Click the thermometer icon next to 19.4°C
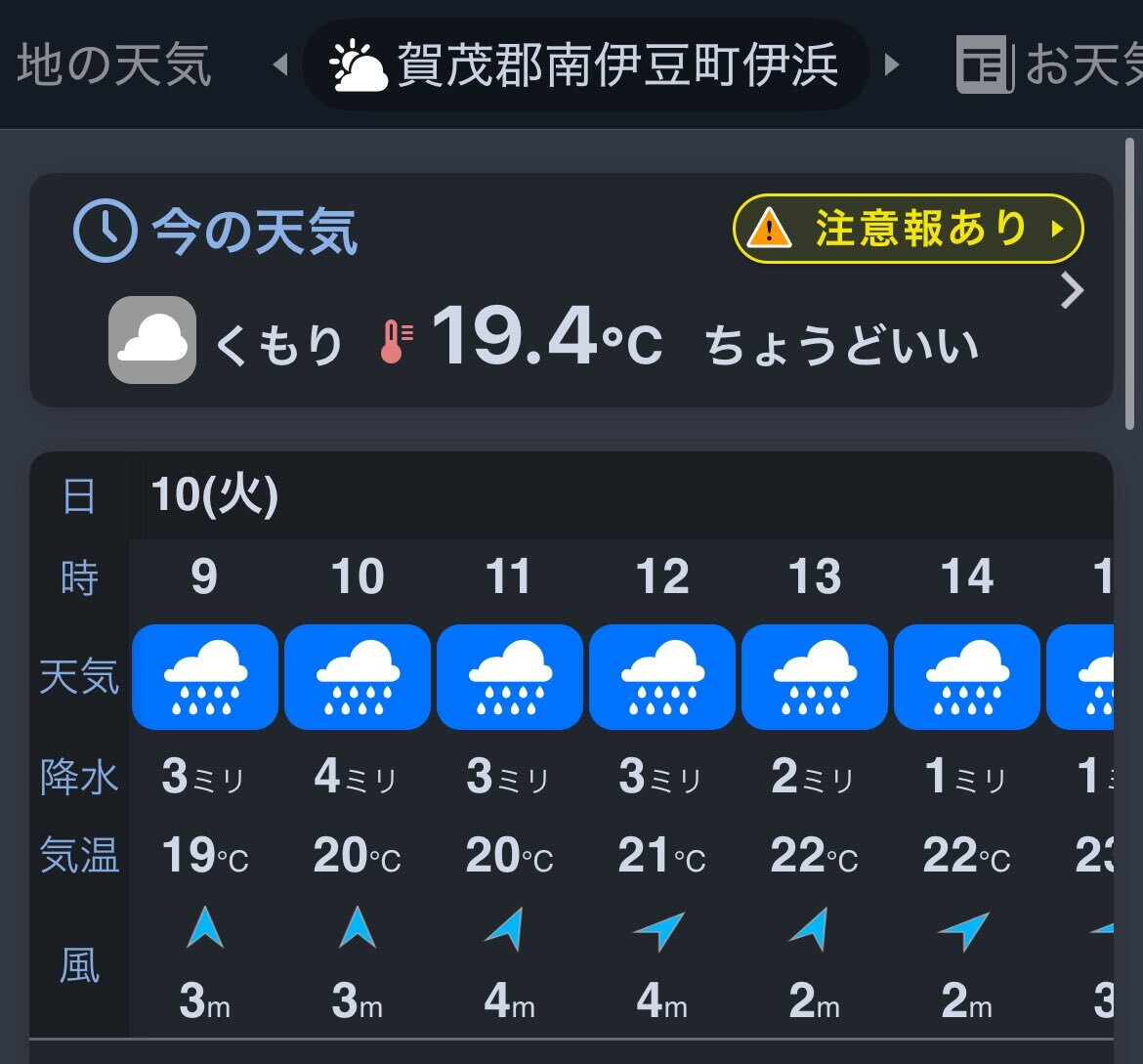The width and height of the screenshot is (1143, 1064). 397,341
